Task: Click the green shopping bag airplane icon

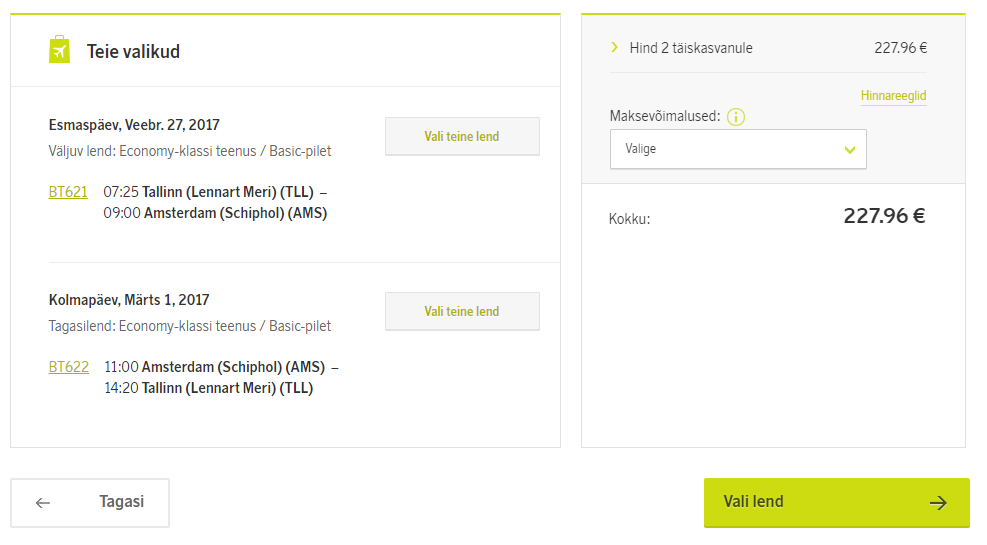Action: (59, 50)
